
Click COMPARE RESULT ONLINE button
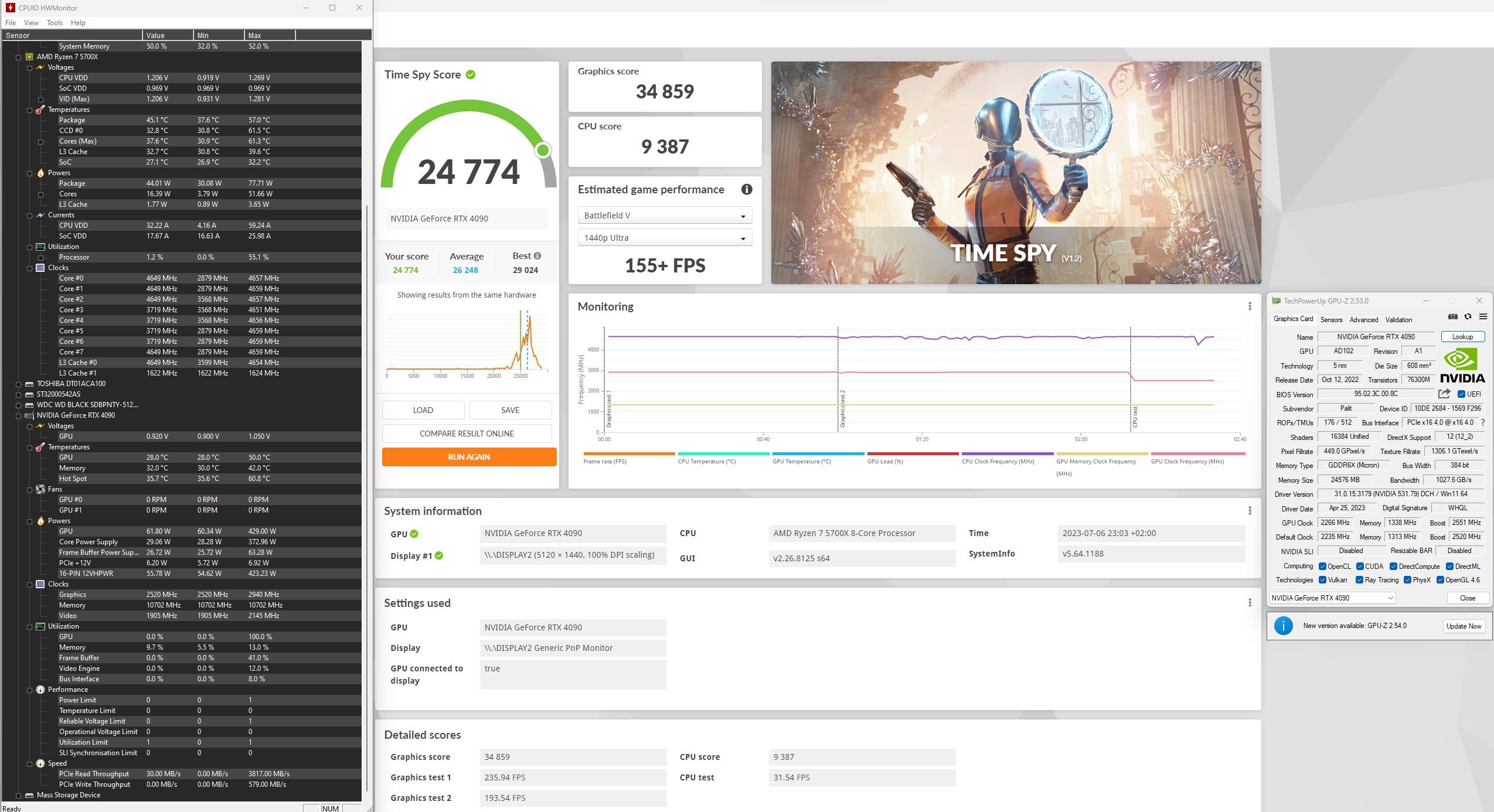(x=467, y=434)
